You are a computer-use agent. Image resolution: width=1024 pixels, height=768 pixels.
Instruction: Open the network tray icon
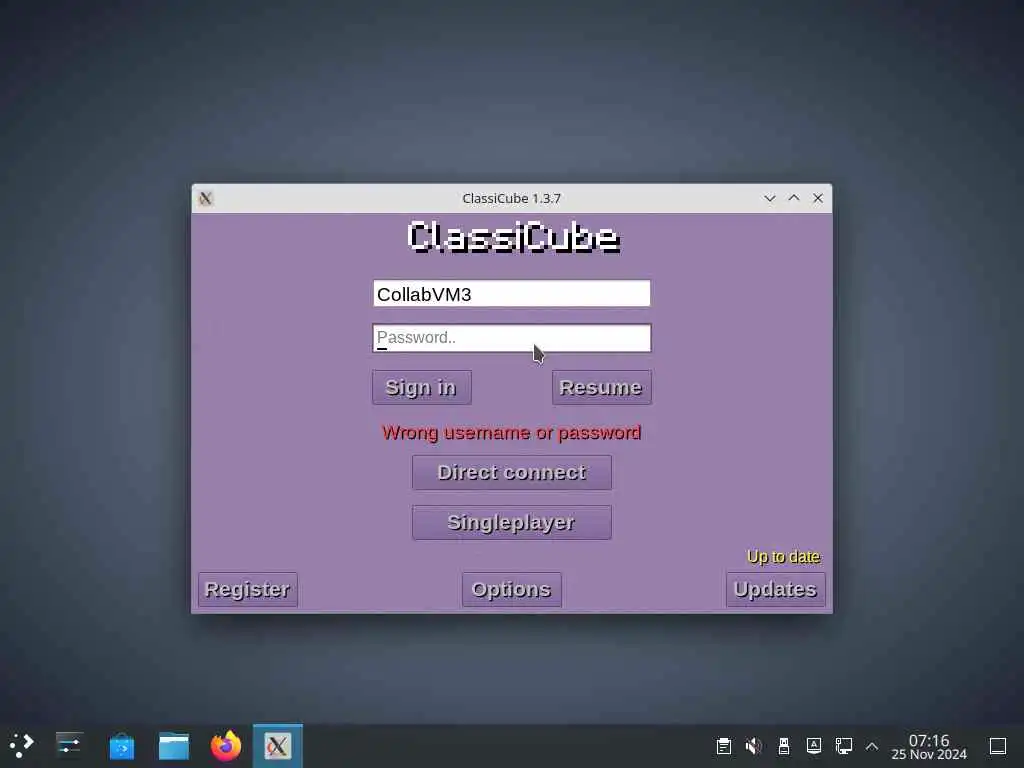coord(844,746)
